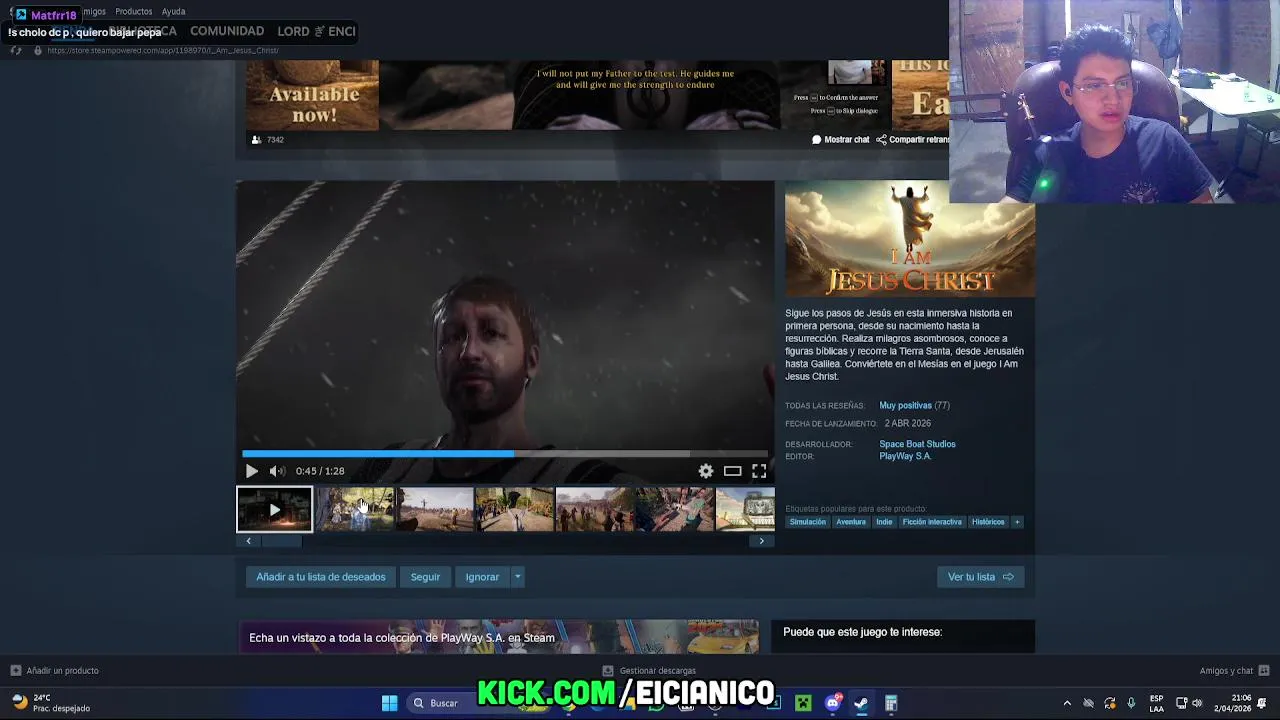Screen dimensions: 1280x720
Task: Expand more tags with plus button
Action: pyautogui.click(x=1017, y=522)
